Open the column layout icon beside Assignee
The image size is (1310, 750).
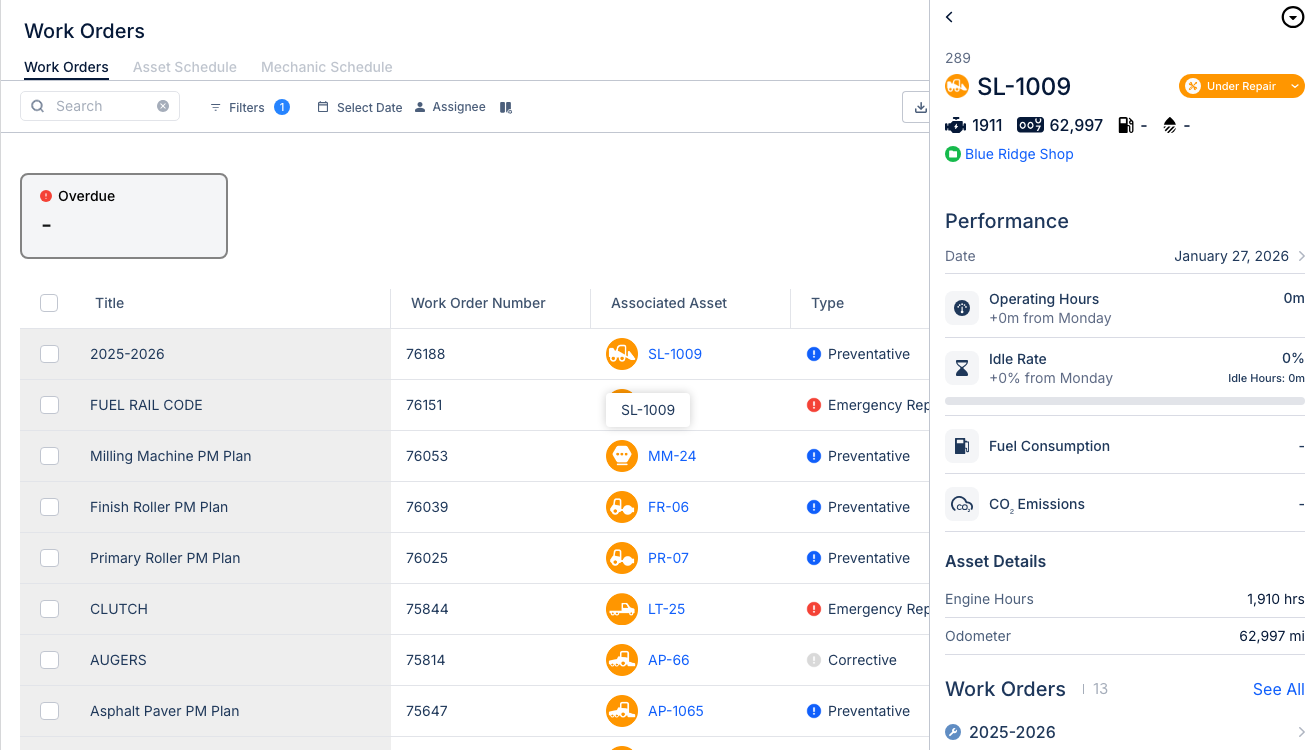(506, 107)
